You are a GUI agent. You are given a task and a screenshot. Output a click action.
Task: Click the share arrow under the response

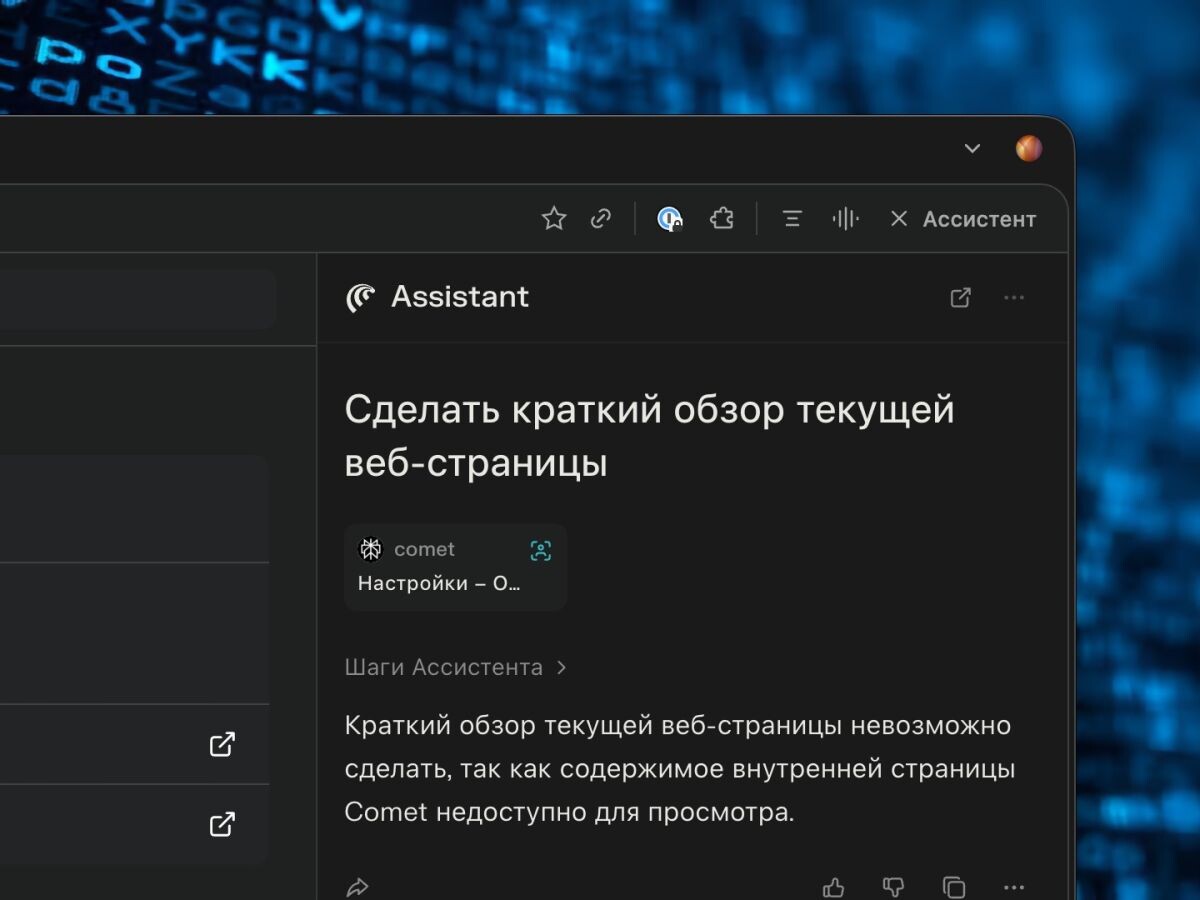(x=357, y=886)
